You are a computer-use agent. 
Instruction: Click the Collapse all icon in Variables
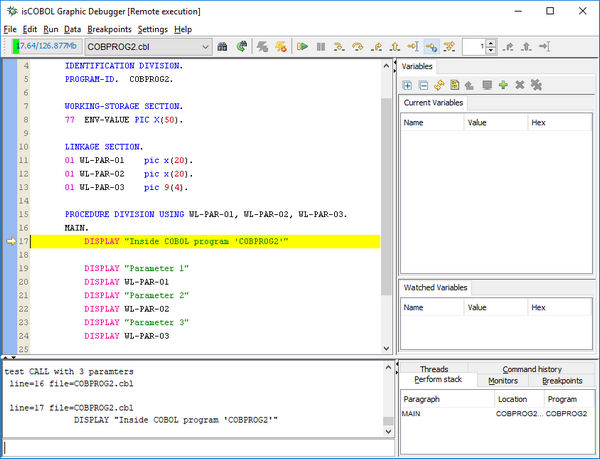click(423, 86)
